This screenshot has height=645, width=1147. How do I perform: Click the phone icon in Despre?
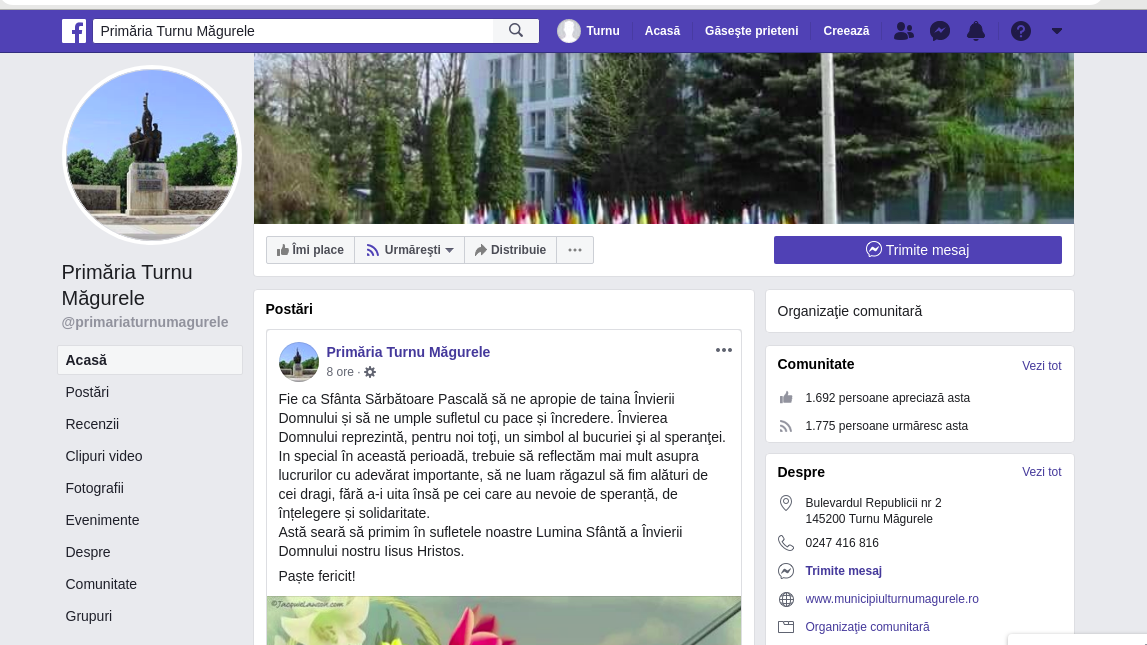click(x=786, y=543)
